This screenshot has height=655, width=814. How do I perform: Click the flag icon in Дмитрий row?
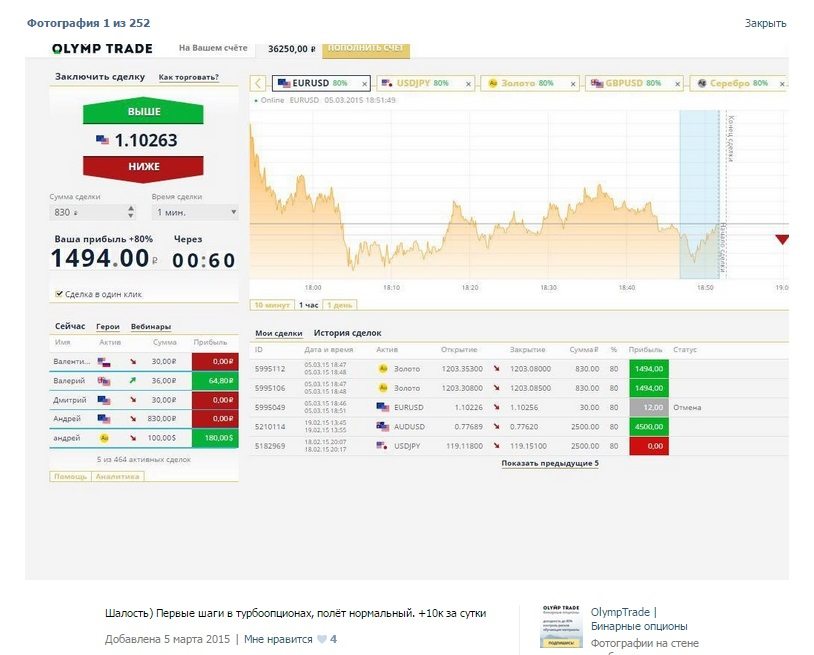click(x=104, y=400)
